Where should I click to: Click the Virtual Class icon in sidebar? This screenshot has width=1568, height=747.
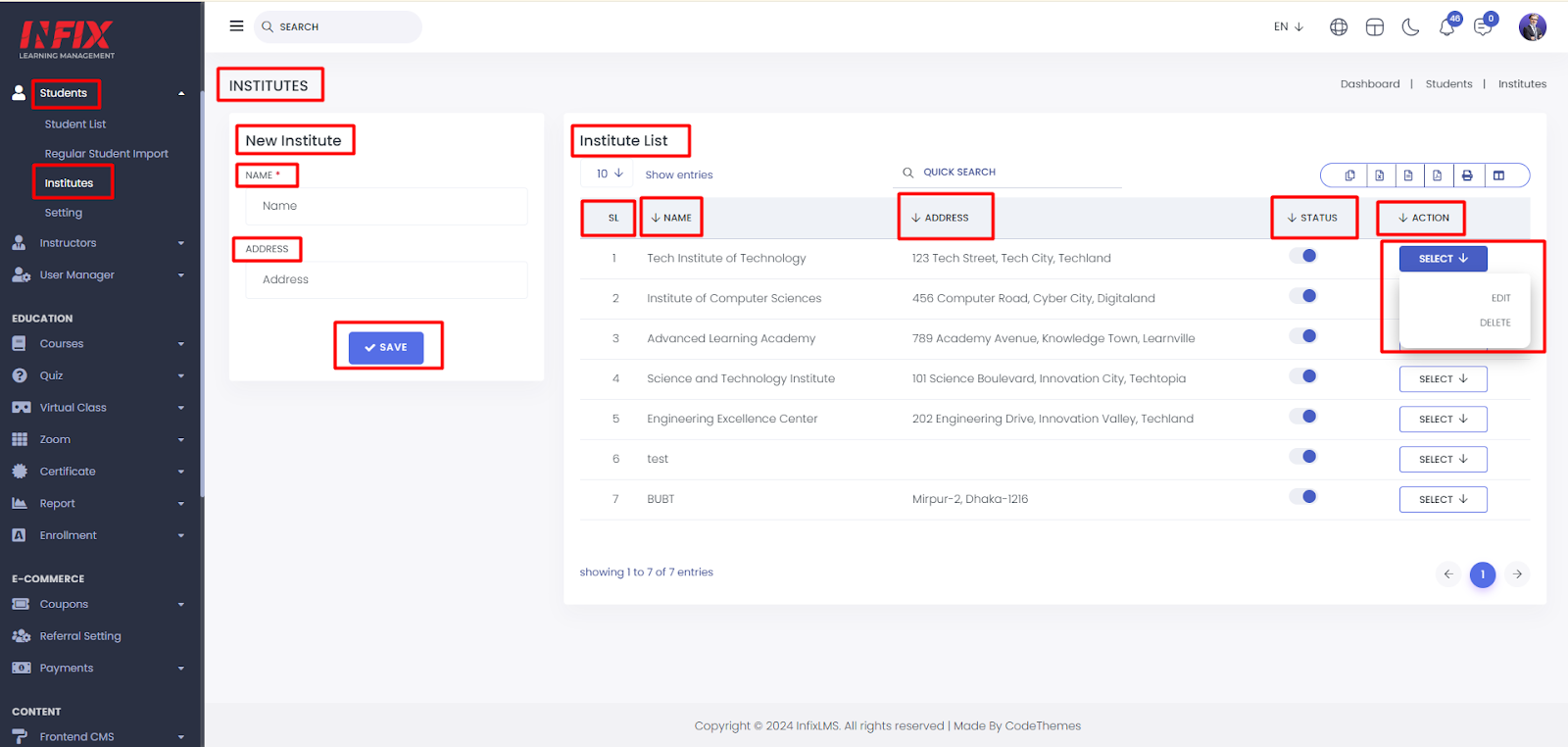[x=21, y=408]
